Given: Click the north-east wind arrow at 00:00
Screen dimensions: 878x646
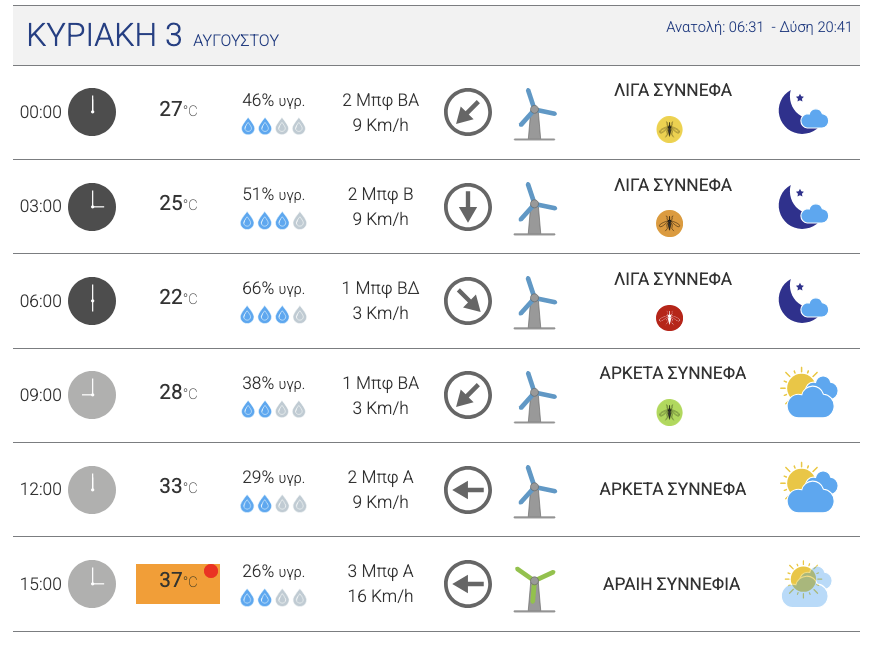Looking at the screenshot, I should tap(468, 112).
